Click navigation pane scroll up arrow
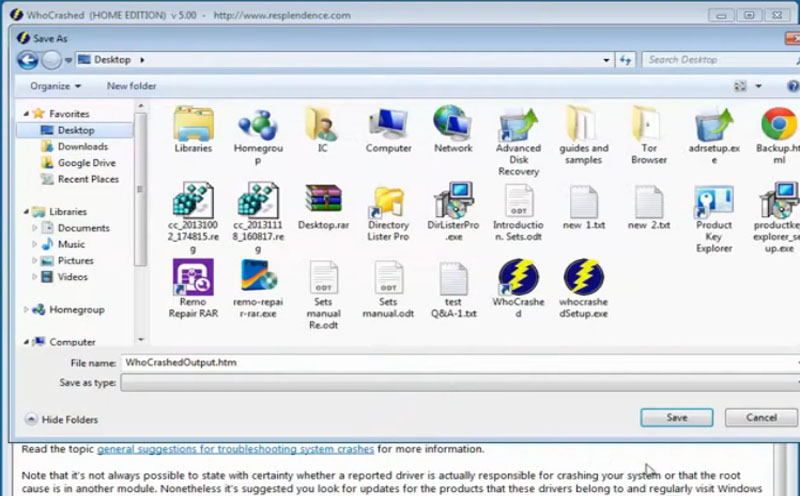This screenshot has width=800, height=500. click(x=141, y=106)
